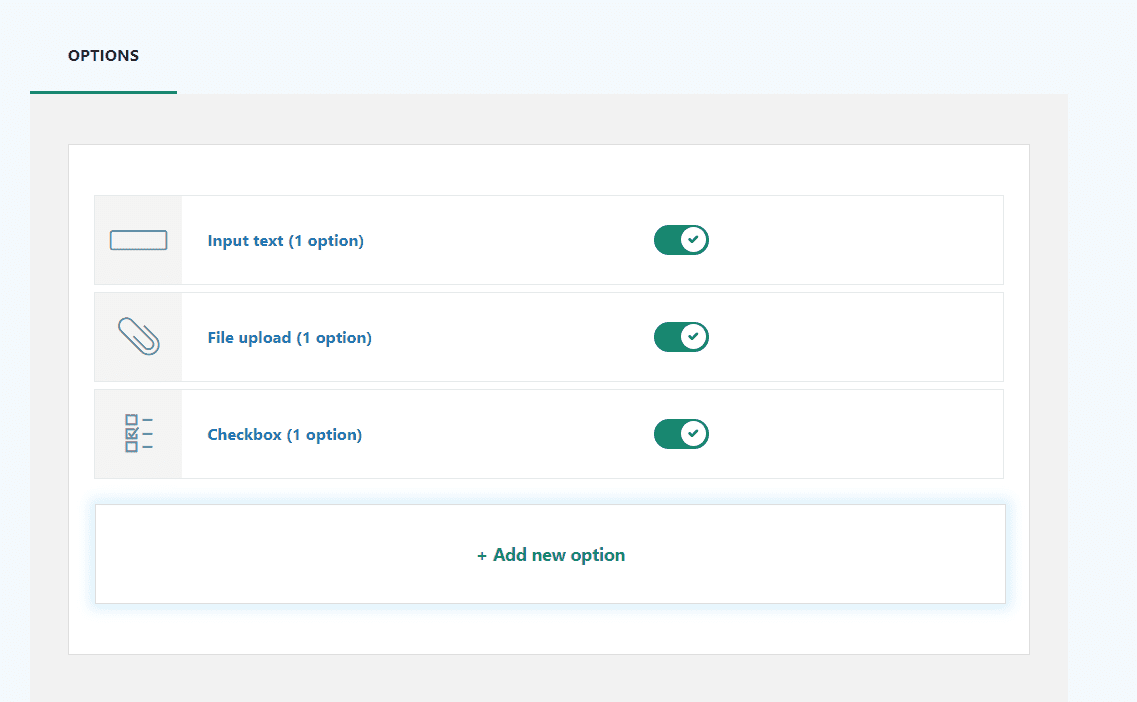The image size is (1137, 702).
Task: Open the File upload (1 option) link
Action: coord(289,338)
